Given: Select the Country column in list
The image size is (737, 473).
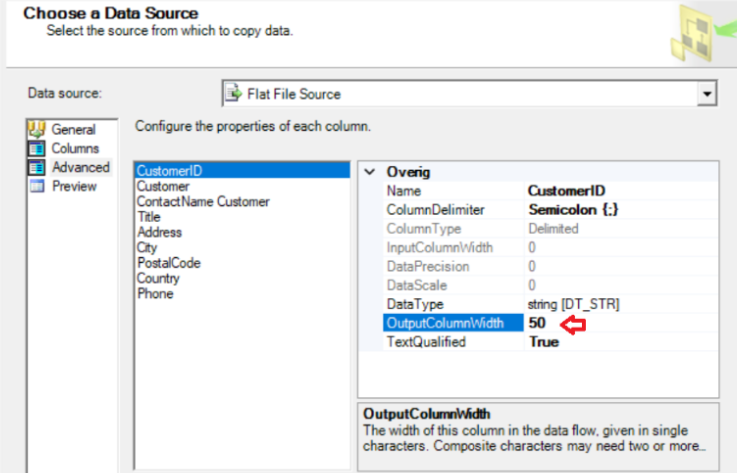Looking at the screenshot, I should pyautogui.click(x=158, y=278).
